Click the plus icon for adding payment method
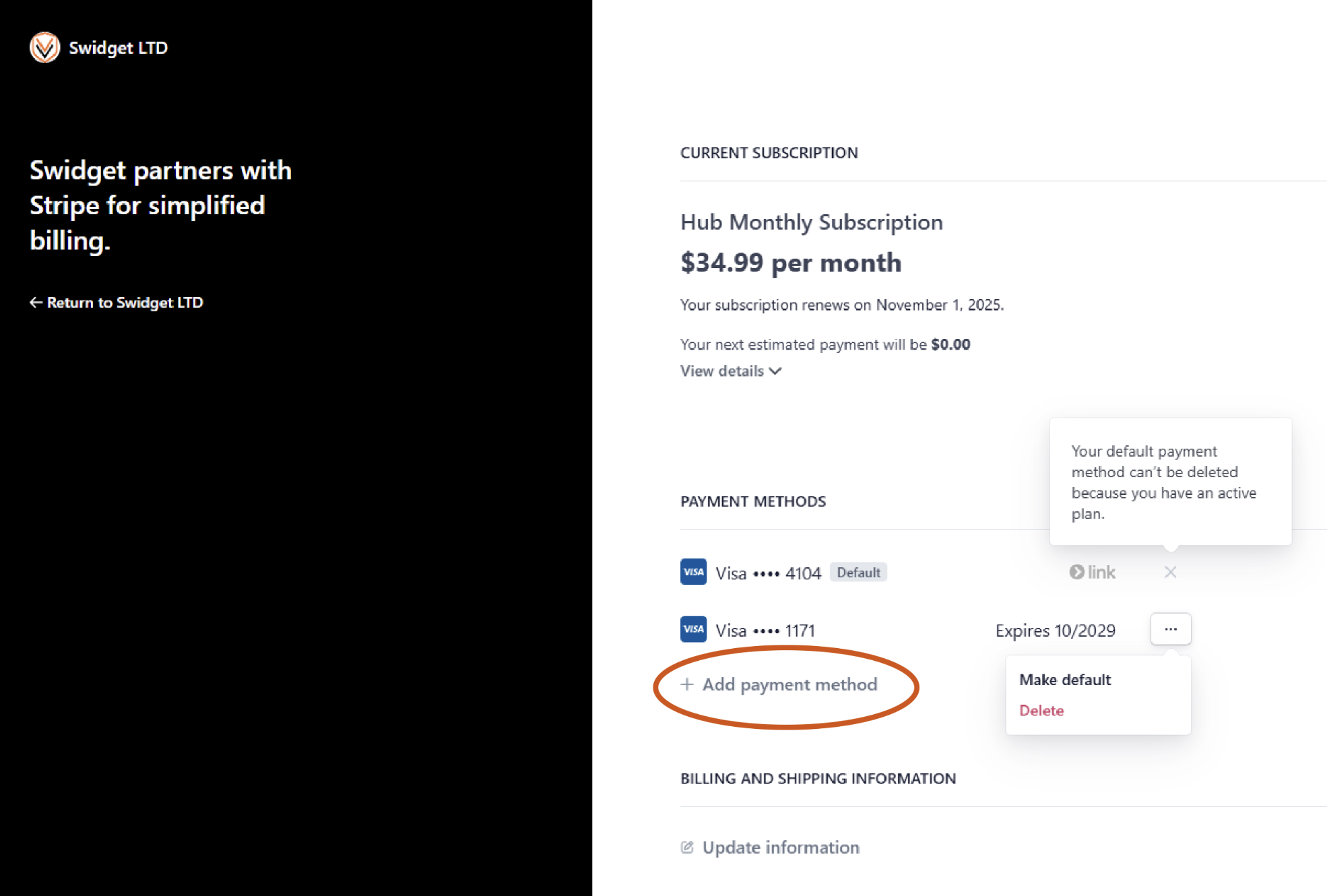Screen dimensions: 1327x896 (687, 684)
